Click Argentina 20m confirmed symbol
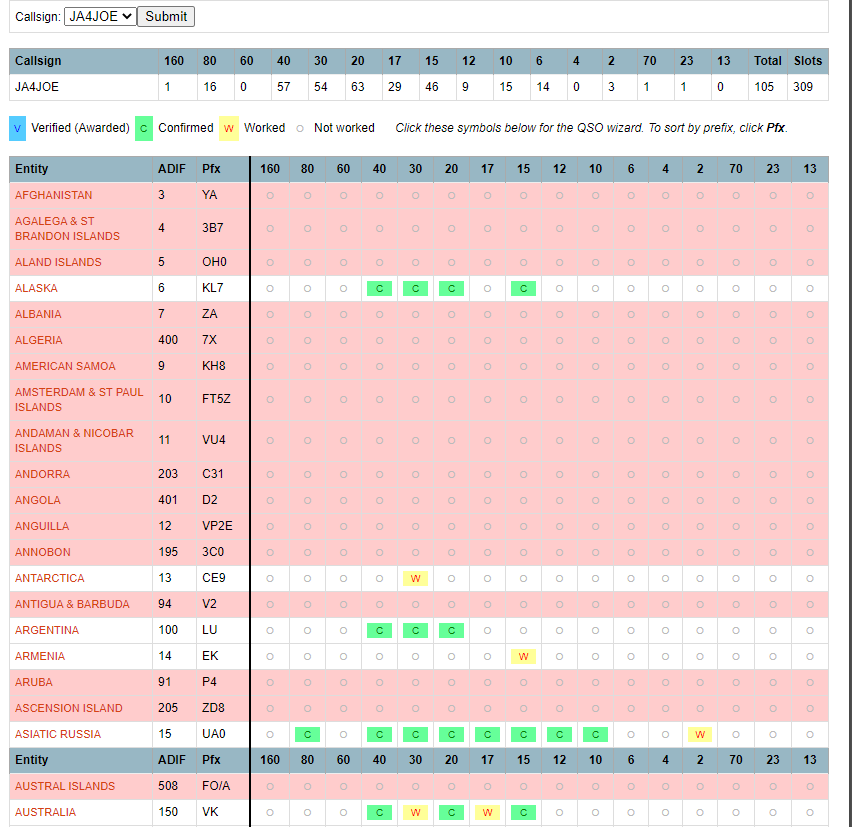 451,630
